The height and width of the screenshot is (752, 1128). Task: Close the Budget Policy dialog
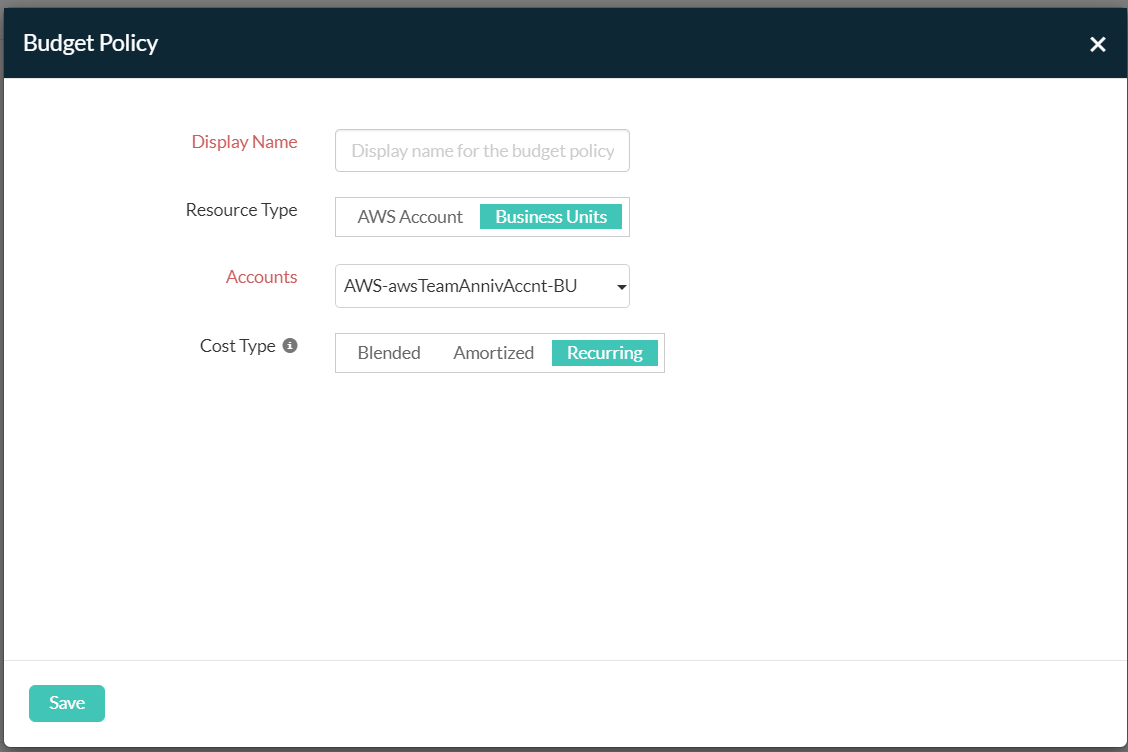tap(1097, 44)
